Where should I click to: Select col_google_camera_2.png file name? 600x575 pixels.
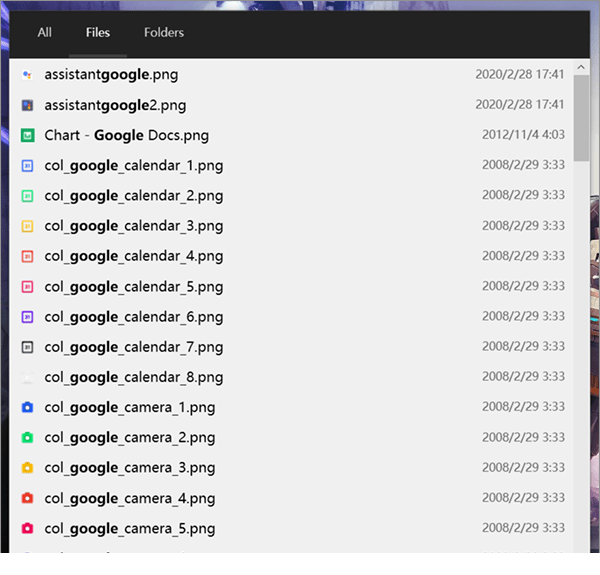130,438
